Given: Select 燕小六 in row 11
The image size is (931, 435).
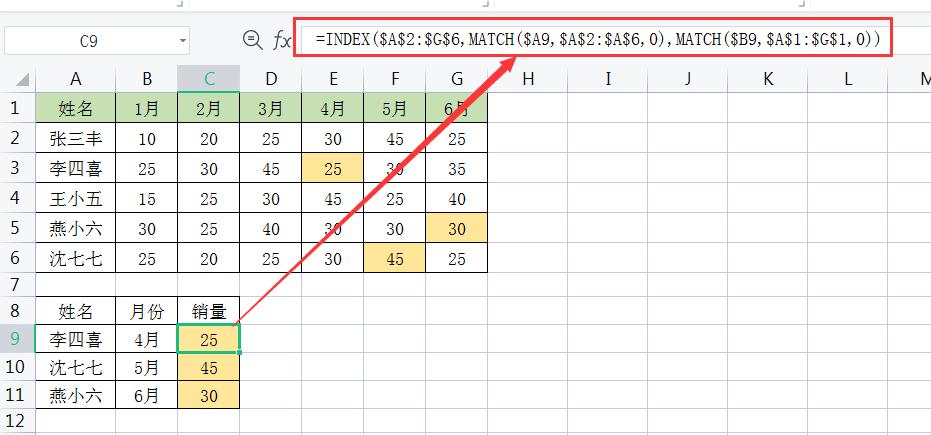Looking at the screenshot, I should pyautogui.click(x=75, y=395).
